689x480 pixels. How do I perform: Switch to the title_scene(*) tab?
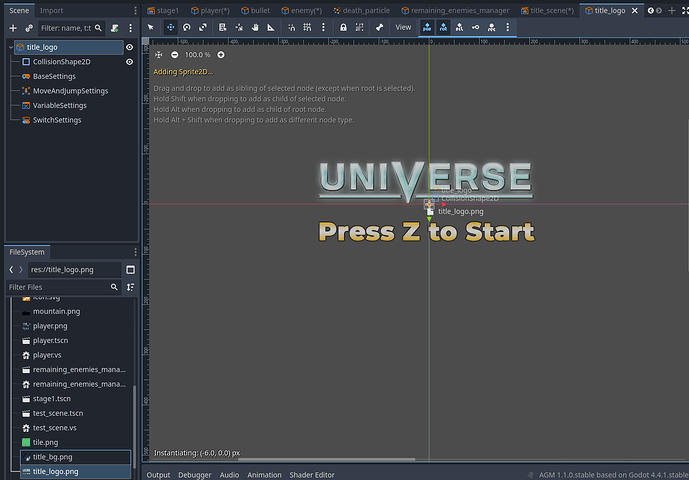(552, 10)
